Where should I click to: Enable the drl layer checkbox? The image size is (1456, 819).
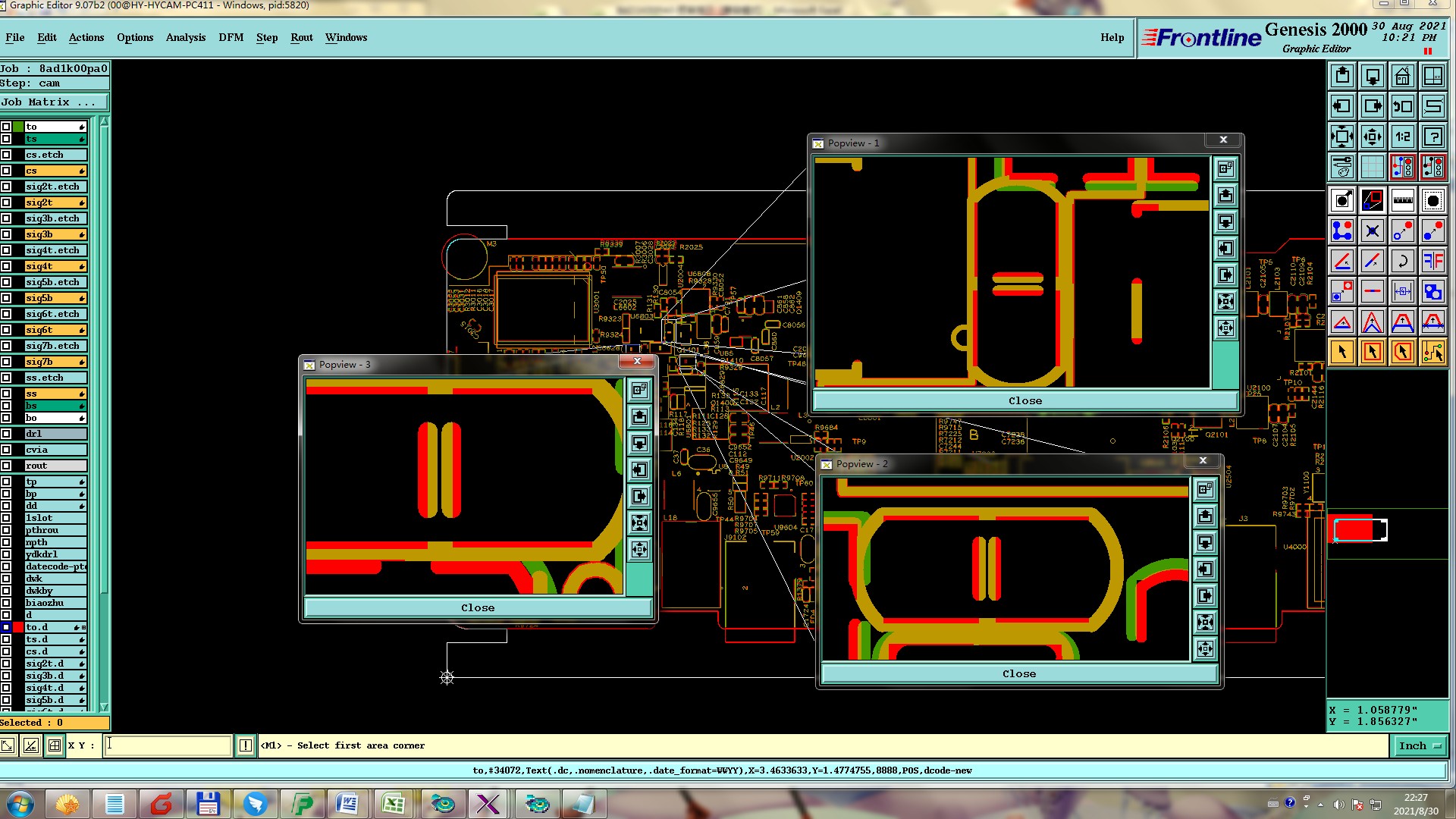click(x=6, y=434)
